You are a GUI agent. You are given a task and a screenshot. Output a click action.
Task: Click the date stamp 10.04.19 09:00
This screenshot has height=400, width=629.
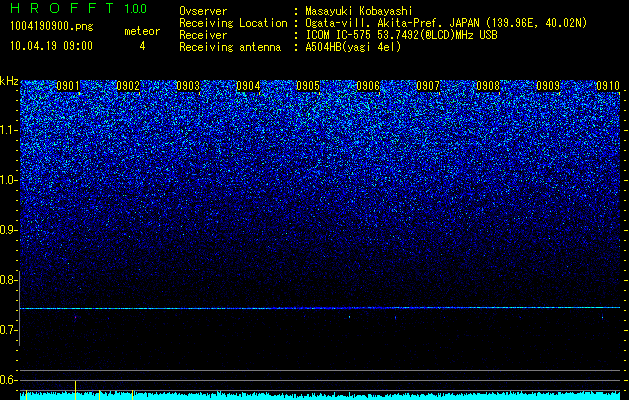point(51,46)
